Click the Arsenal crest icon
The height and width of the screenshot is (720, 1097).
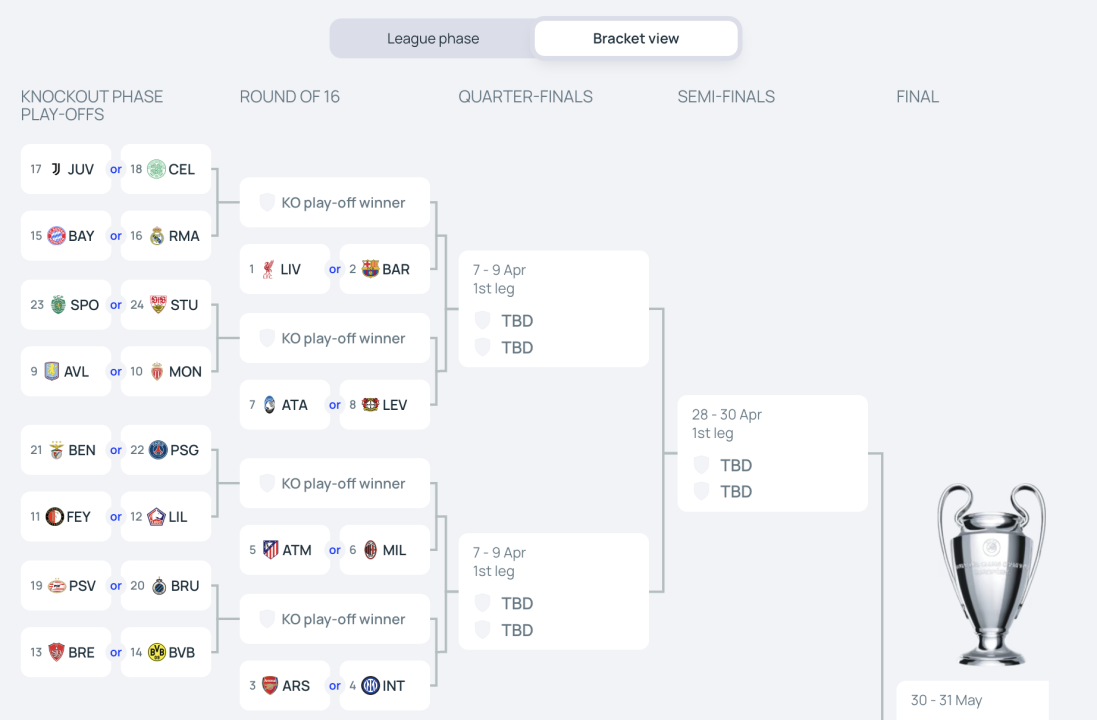click(x=270, y=686)
